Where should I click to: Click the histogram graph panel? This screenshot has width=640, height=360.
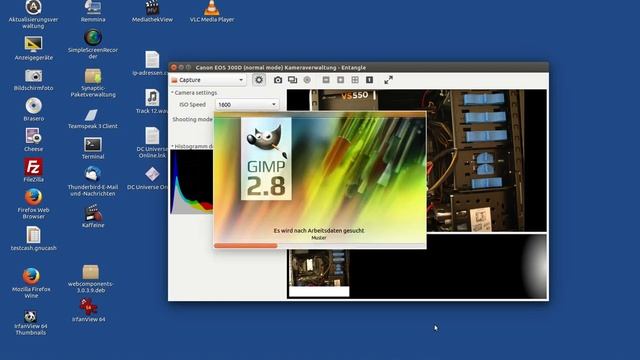coord(191,182)
